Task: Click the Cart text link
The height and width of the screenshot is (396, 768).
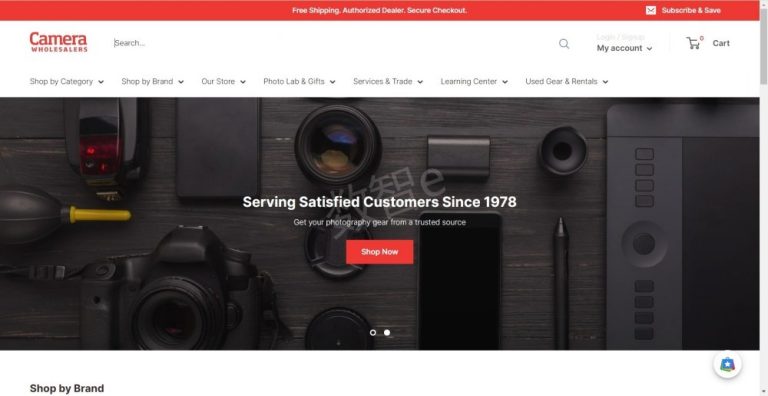Action: (721, 43)
